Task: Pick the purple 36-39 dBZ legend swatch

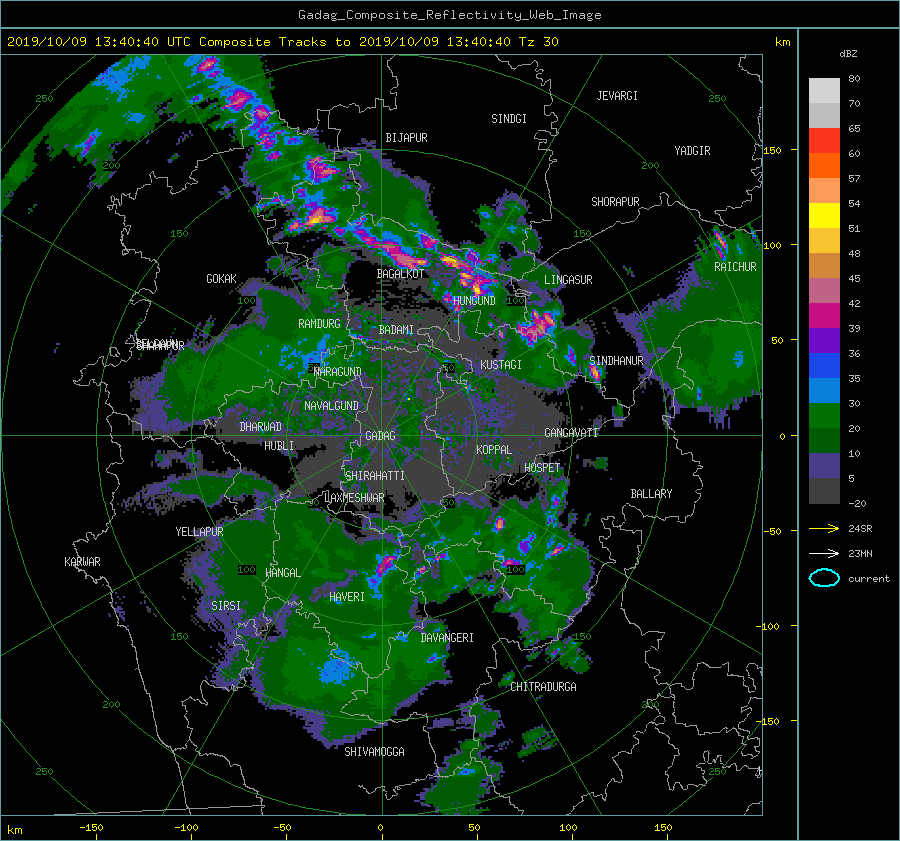Action: point(824,340)
